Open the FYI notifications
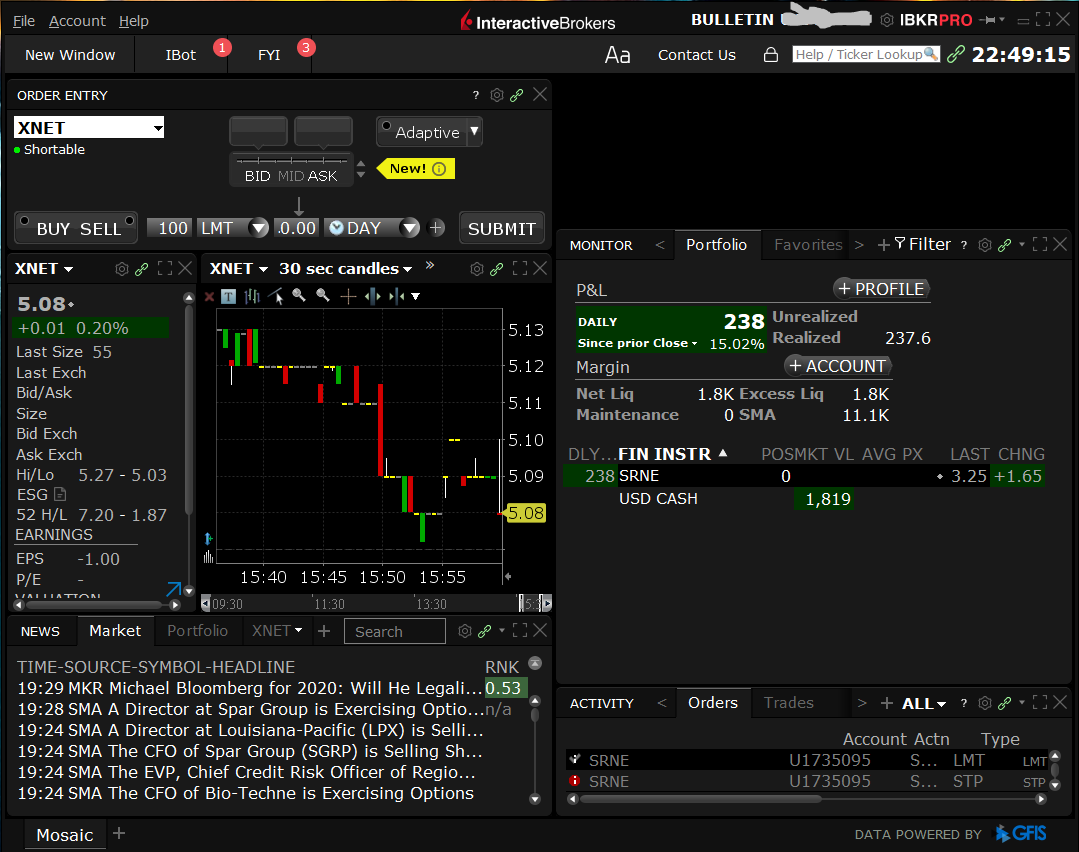 [x=269, y=55]
